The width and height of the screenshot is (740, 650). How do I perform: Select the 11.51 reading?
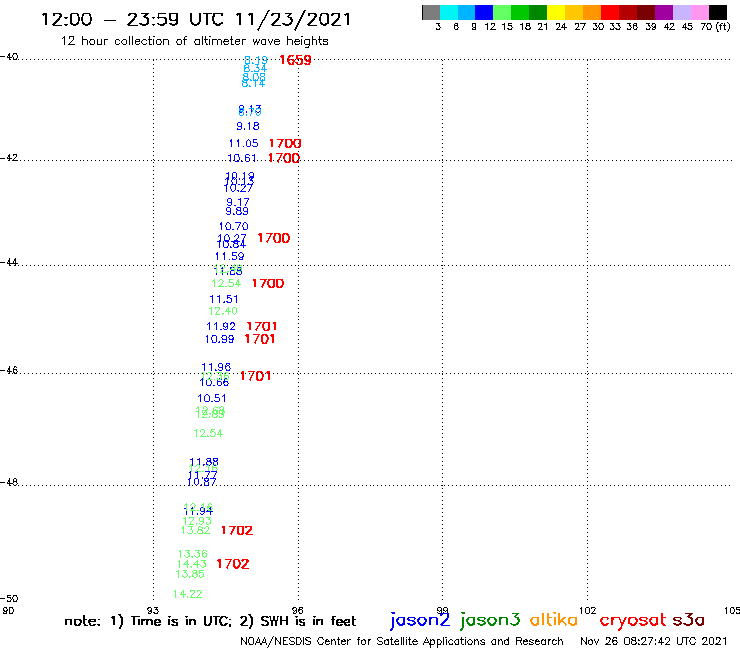224,299
